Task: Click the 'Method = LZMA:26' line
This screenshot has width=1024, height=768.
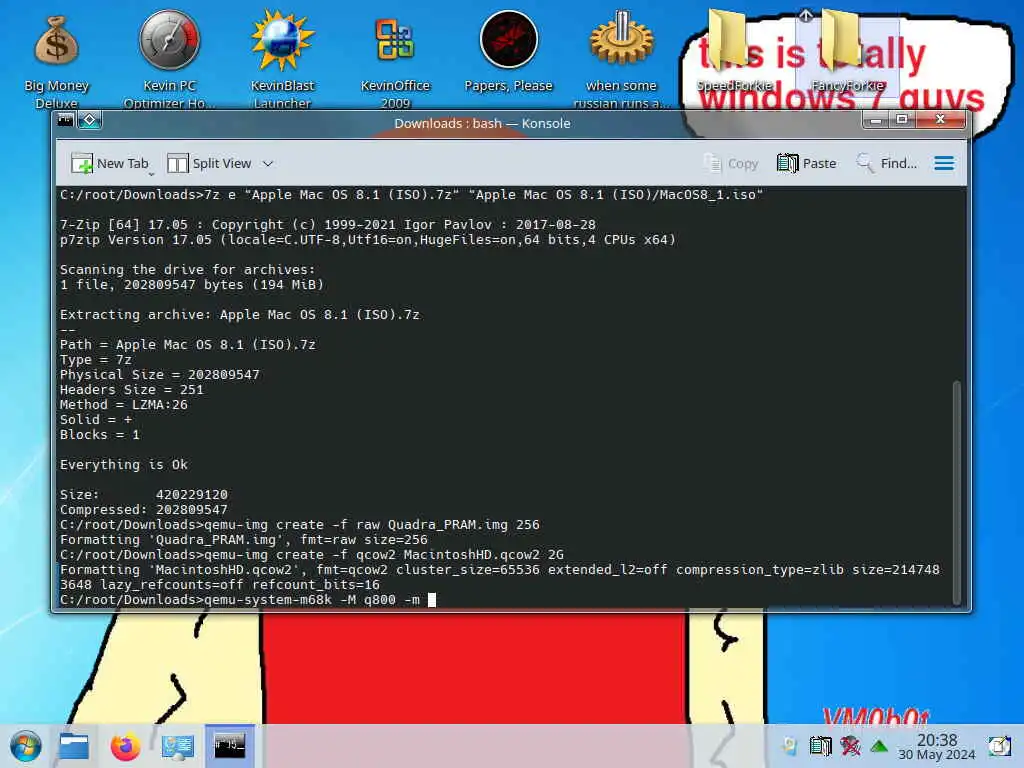Action: pyautogui.click(x=123, y=404)
